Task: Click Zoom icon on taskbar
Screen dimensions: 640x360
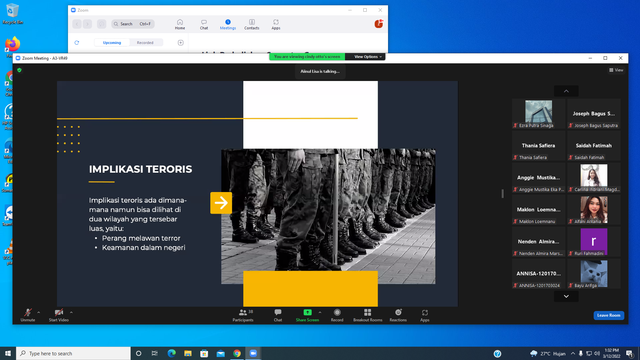Action: click(x=253, y=353)
